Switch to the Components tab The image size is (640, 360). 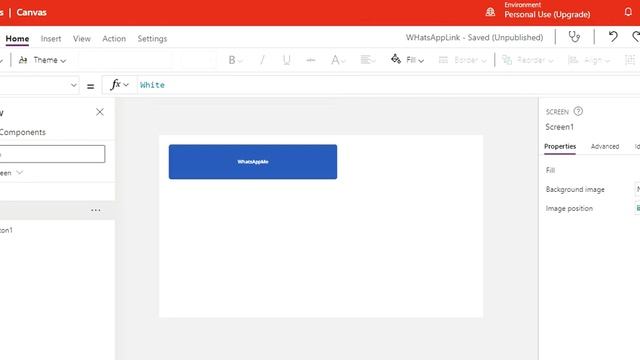[x=23, y=132]
